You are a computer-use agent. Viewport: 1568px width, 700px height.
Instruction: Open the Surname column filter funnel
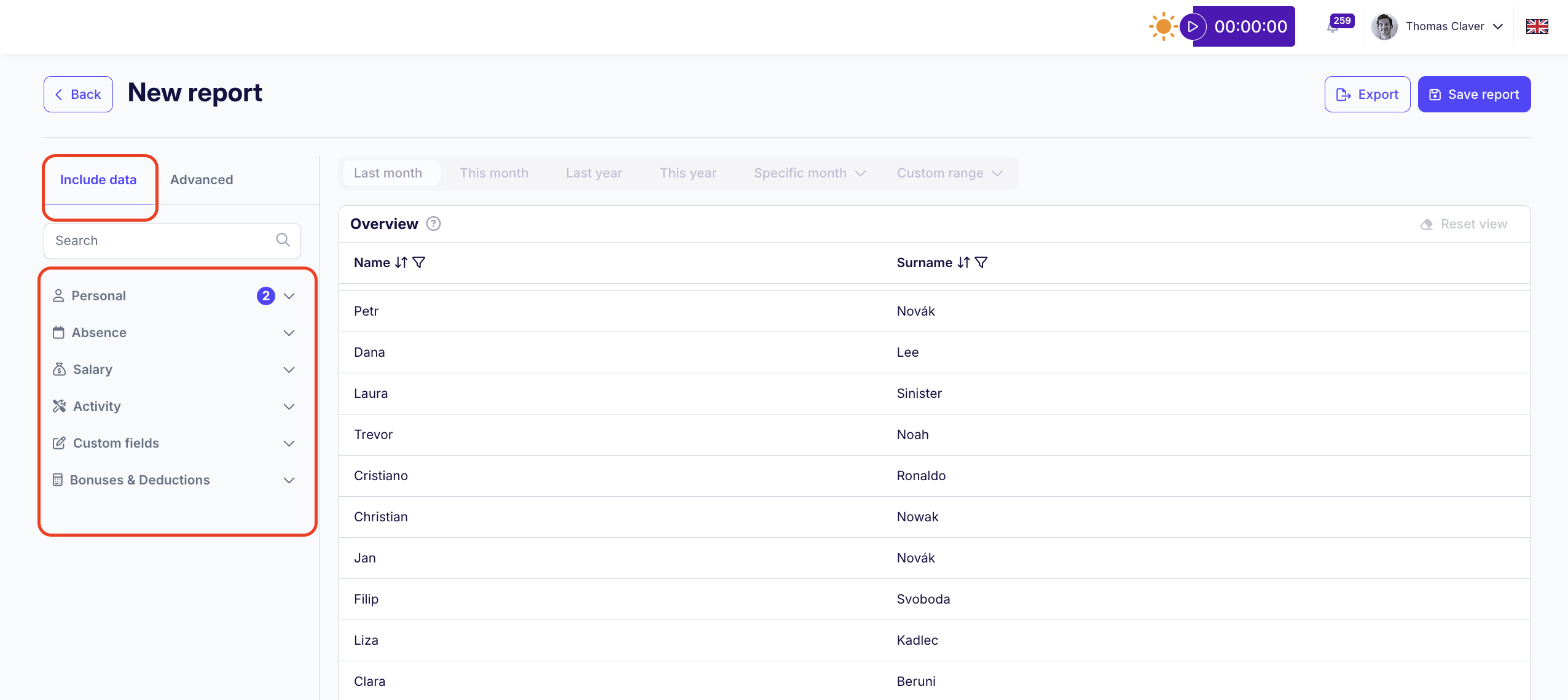coord(982,263)
